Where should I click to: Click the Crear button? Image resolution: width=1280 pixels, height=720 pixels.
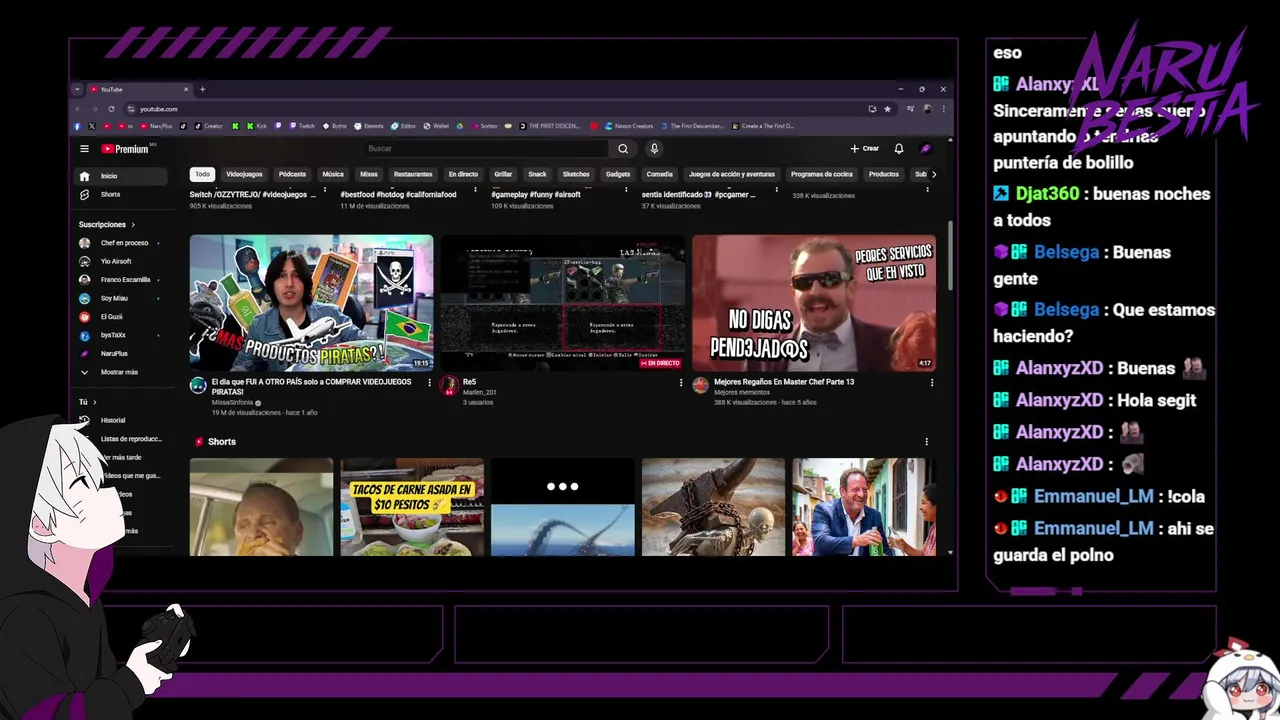865,149
